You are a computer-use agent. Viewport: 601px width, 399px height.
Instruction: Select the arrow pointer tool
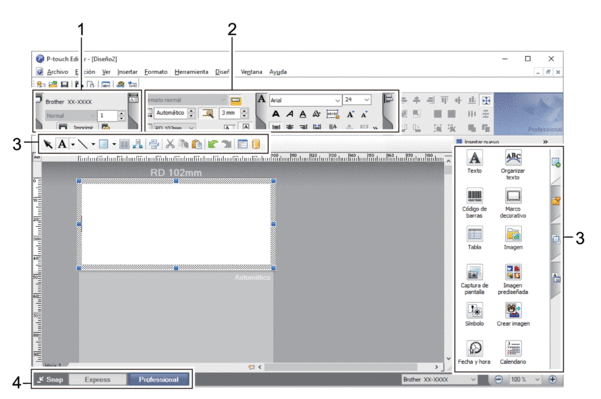tap(48, 144)
